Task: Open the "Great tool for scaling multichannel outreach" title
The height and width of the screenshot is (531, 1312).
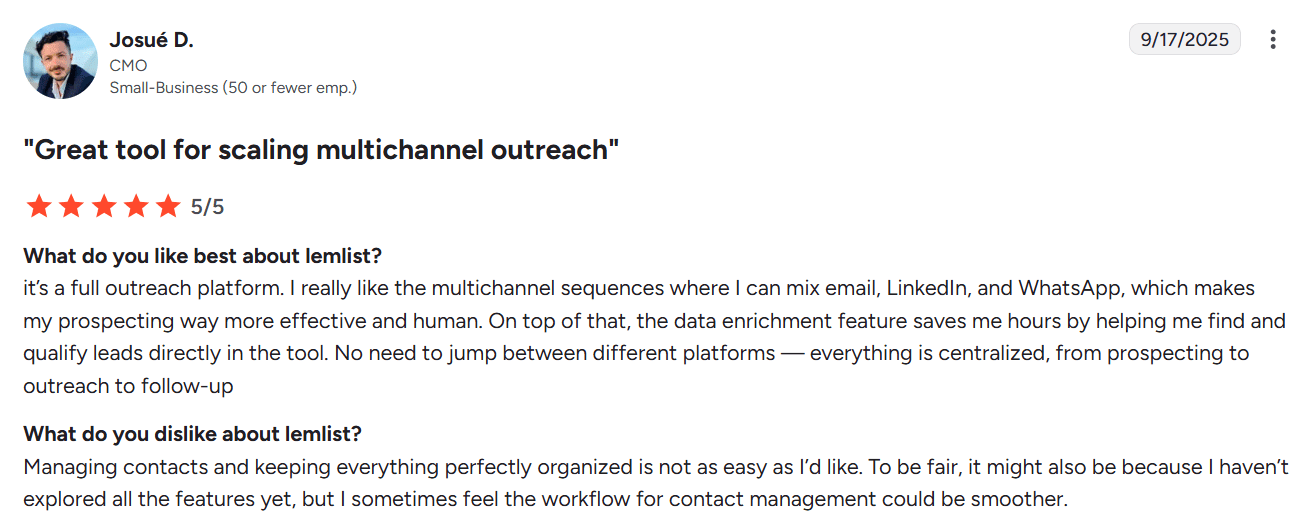Action: coord(321,150)
